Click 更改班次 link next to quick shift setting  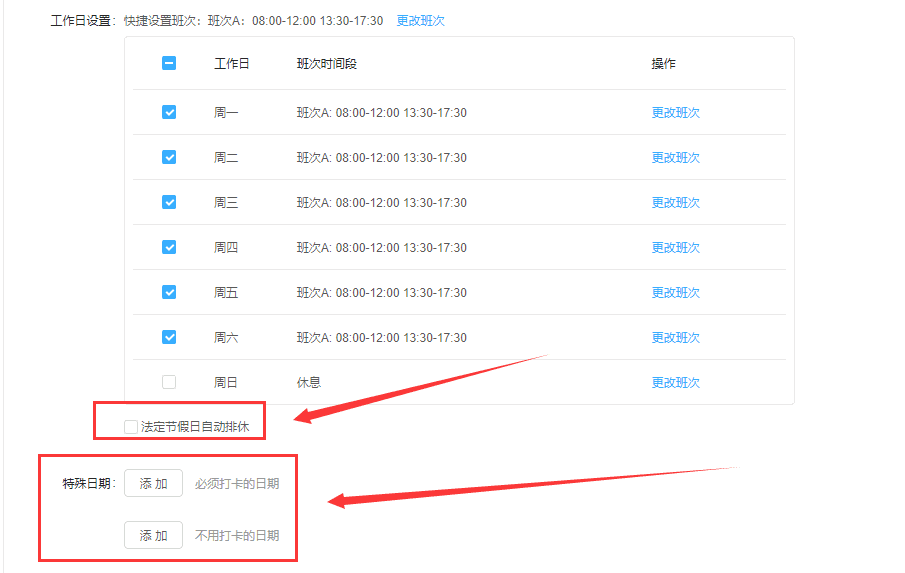pyautogui.click(x=421, y=21)
